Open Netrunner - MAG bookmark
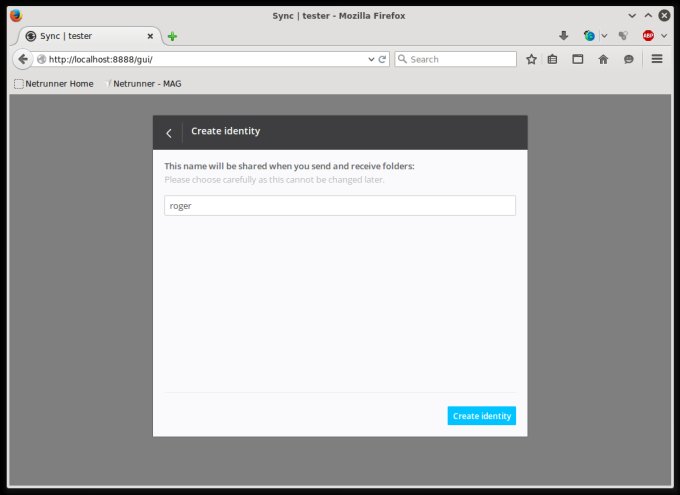680x495 pixels. point(144,84)
